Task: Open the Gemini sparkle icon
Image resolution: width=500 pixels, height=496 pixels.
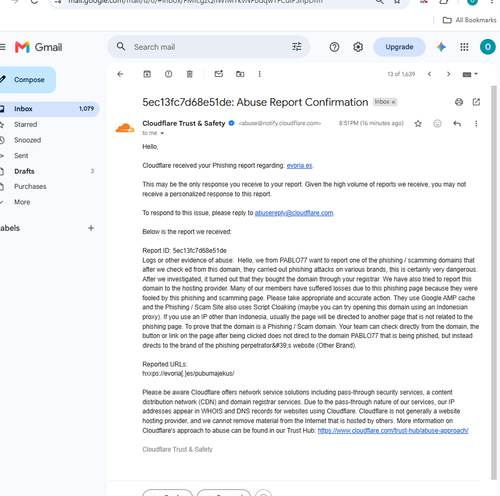Action: click(x=441, y=47)
